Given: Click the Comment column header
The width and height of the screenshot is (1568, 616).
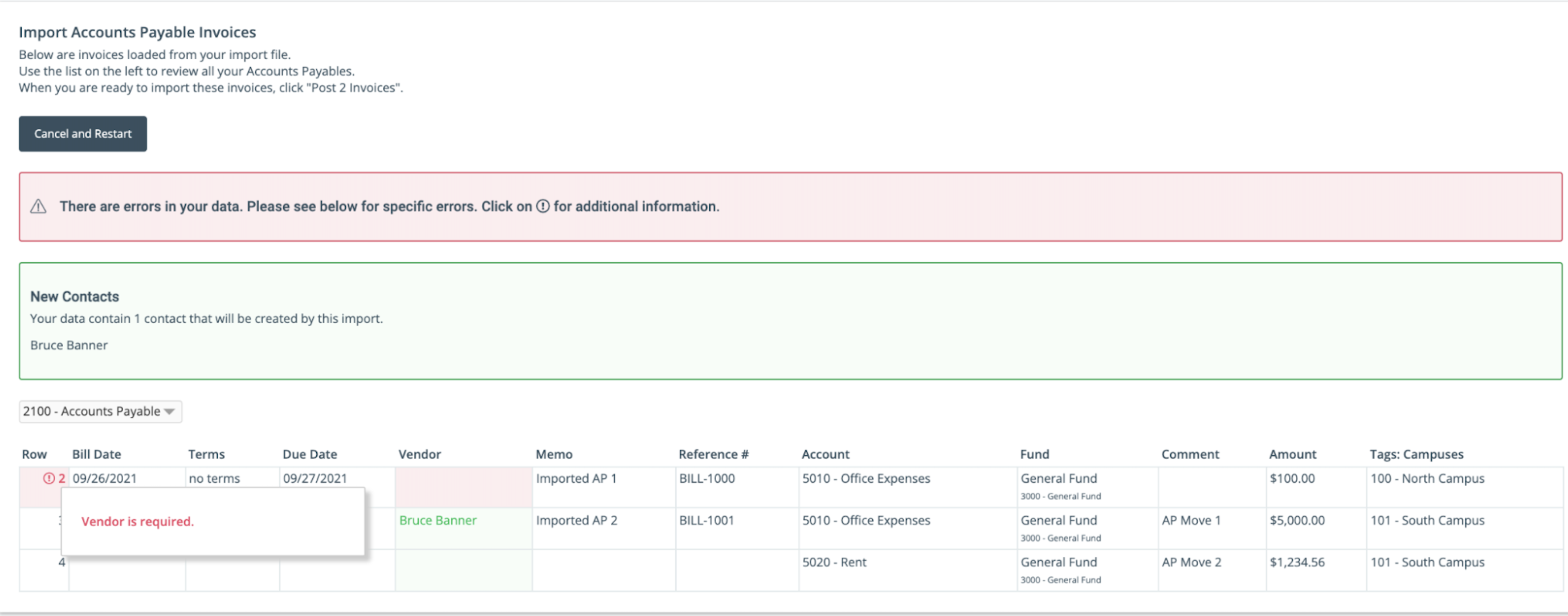Looking at the screenshot, I should point(1190,454).
